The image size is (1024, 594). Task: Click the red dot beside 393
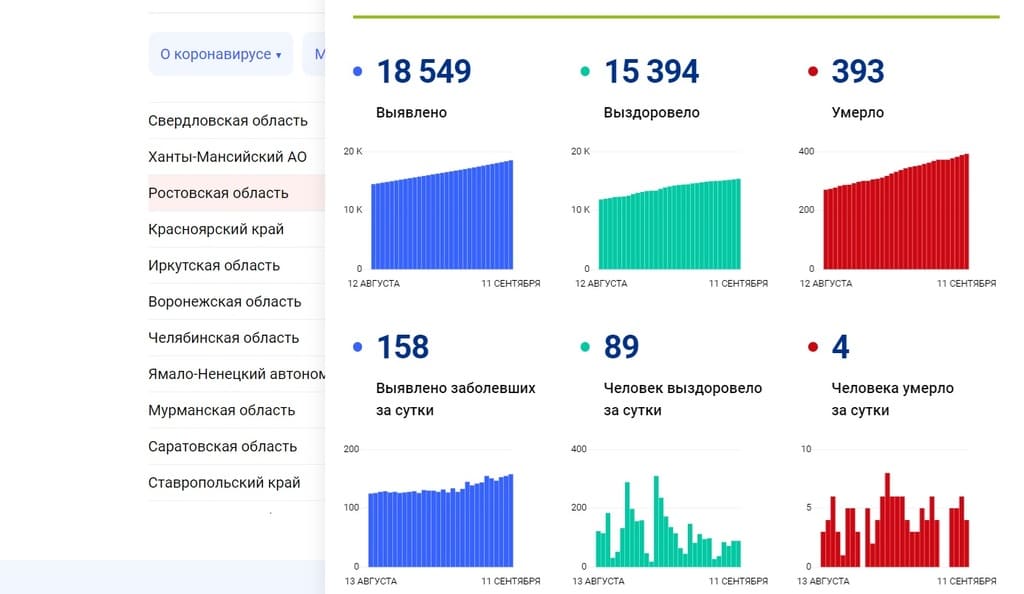pos(812,72)
